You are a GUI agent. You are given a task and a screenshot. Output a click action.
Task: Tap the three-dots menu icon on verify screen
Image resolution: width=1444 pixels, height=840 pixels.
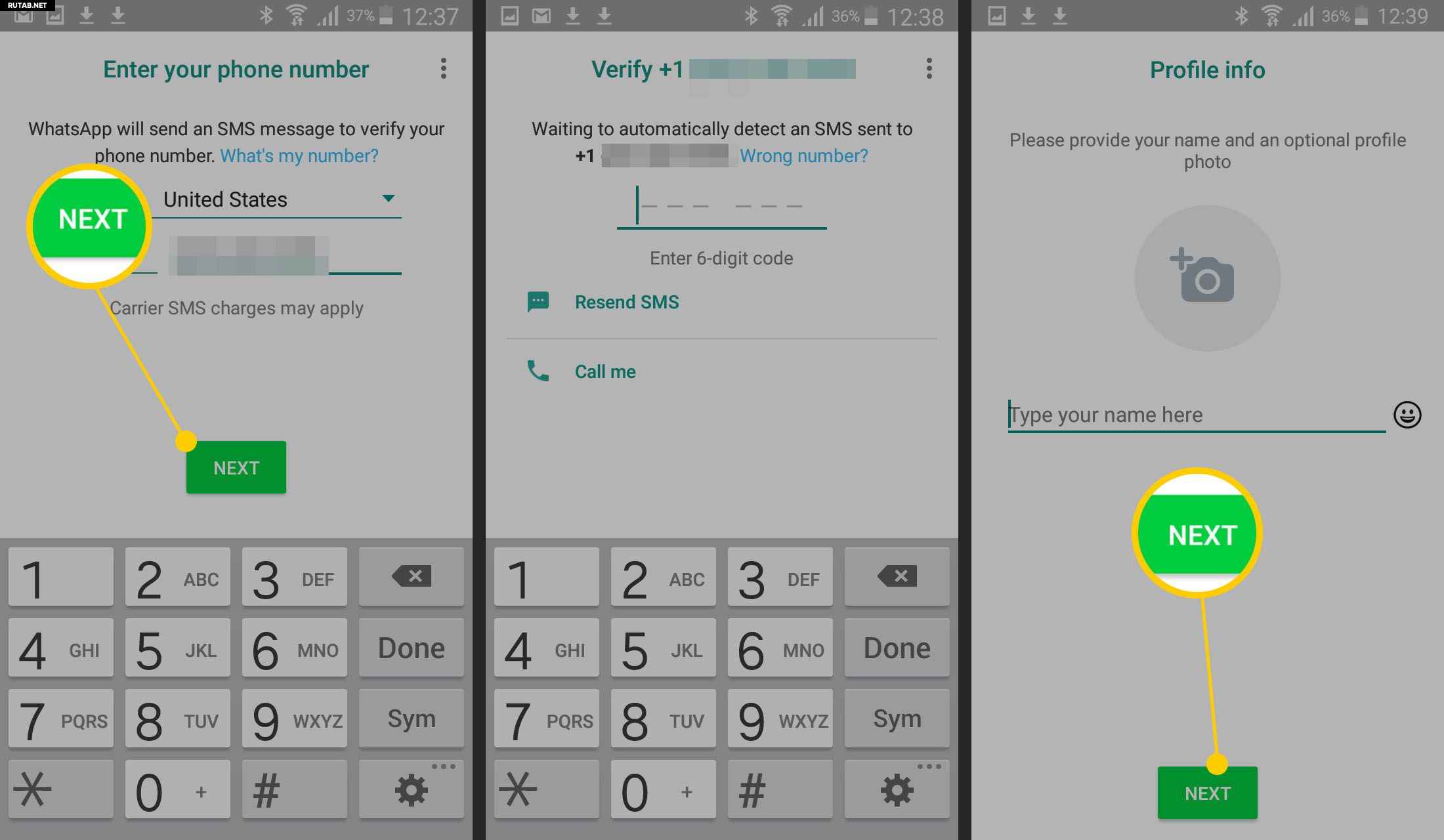coord(929,68)
